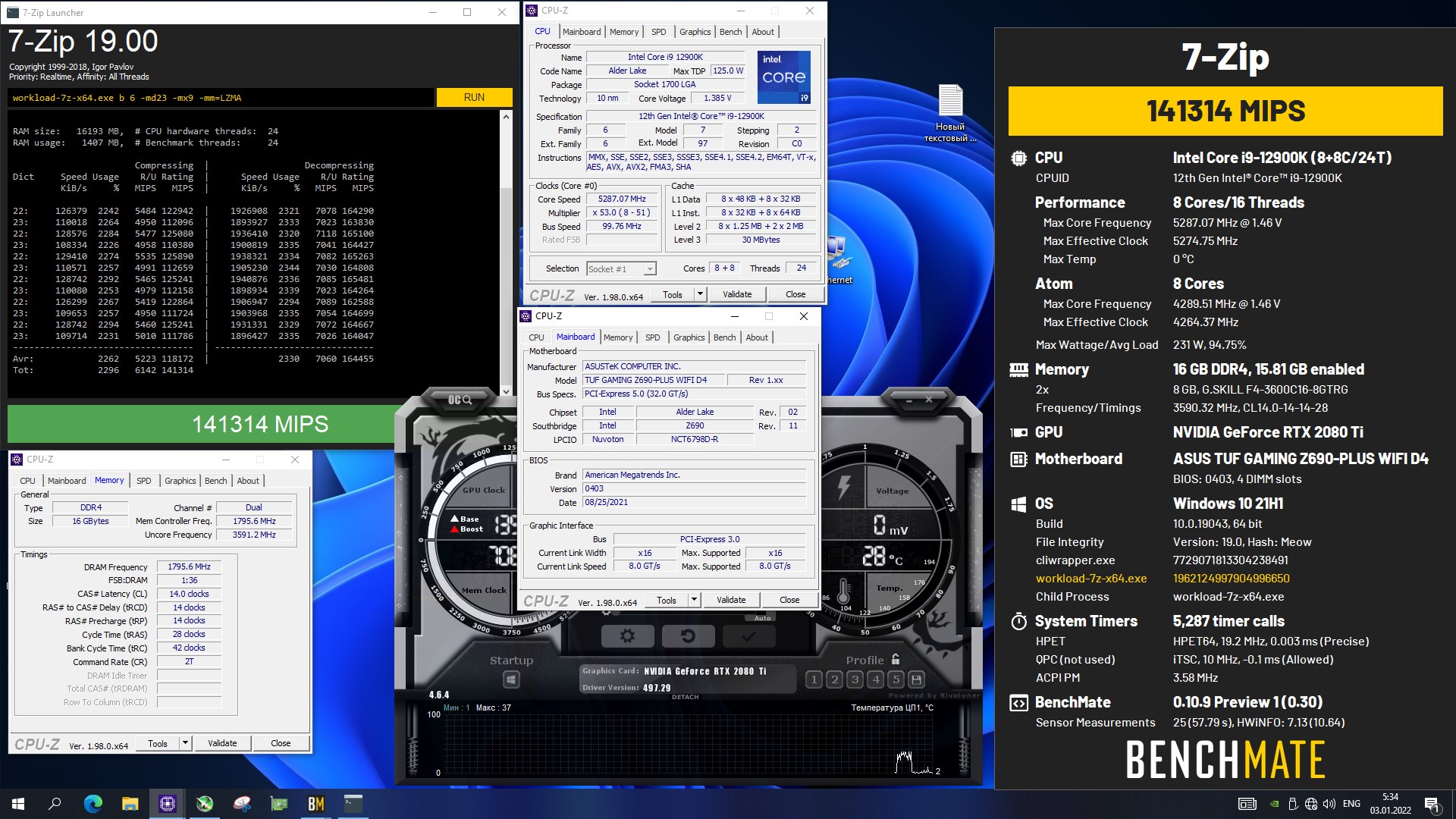Click Close button in CPU-Z Memory window

[281, 743]
